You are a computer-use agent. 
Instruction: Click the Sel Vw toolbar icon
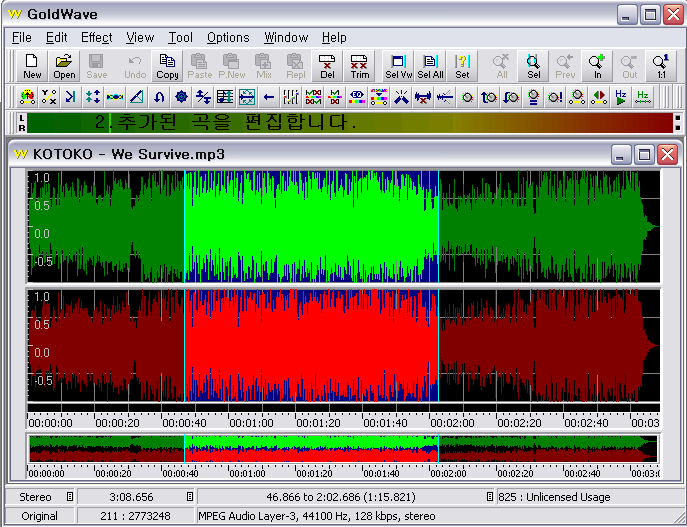coord(398,66)
